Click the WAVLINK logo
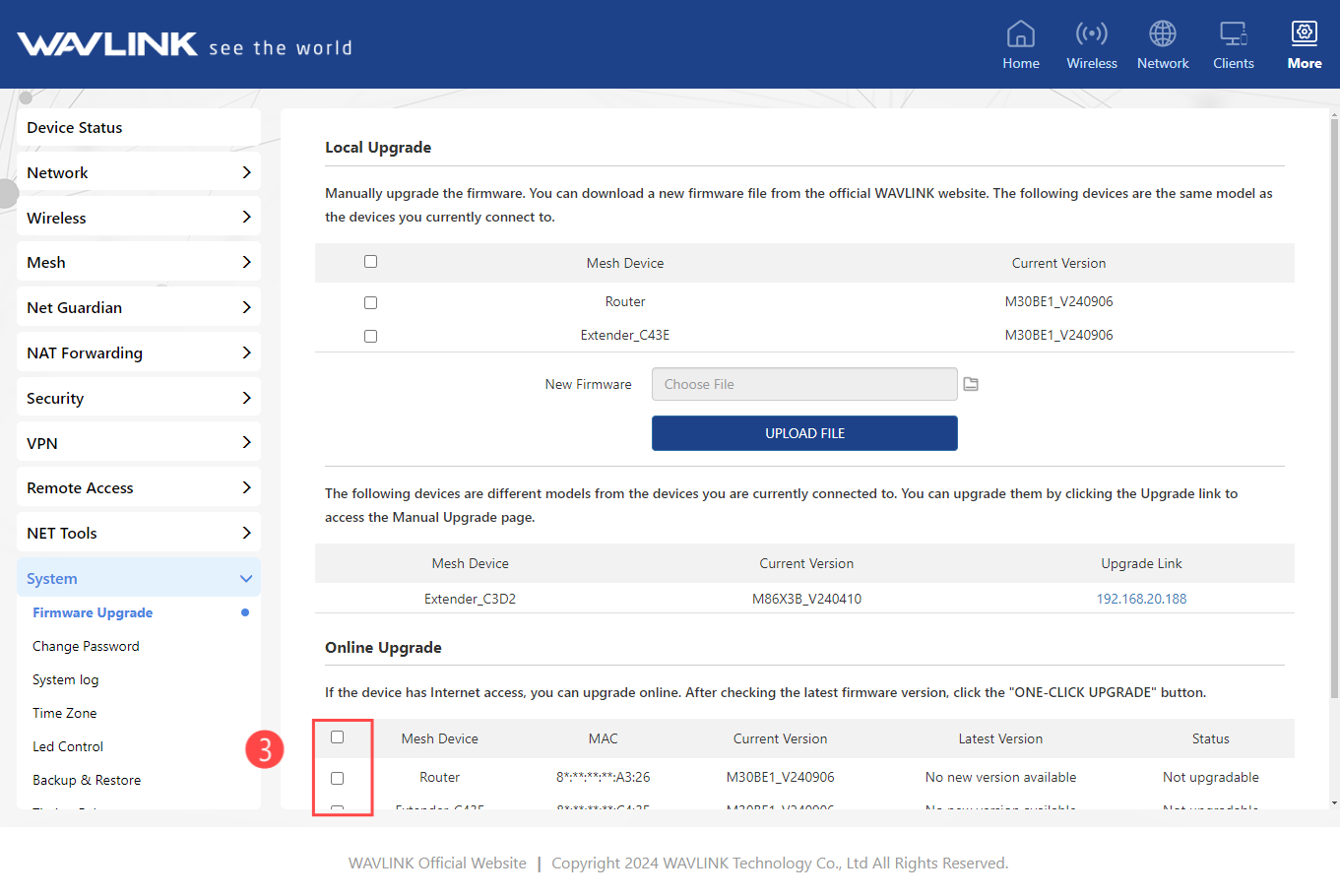The image size is (1340, 896). click(108, 44)
